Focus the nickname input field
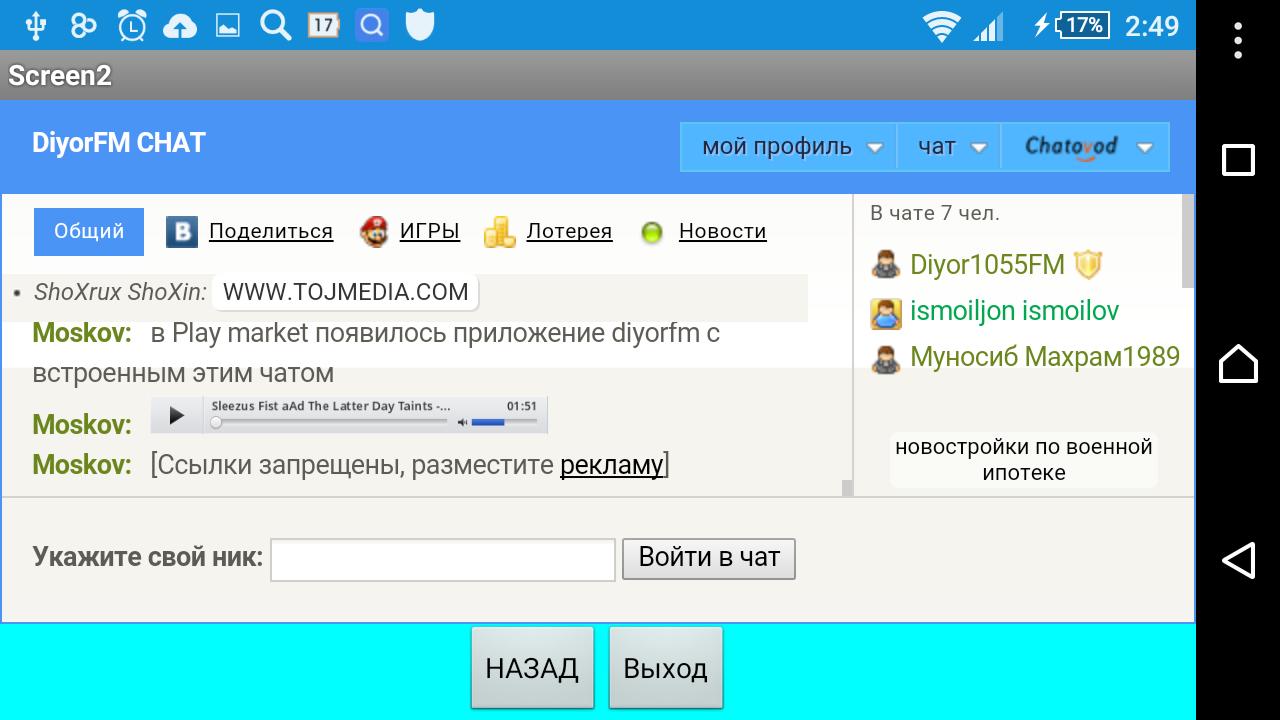 [443, 559]
